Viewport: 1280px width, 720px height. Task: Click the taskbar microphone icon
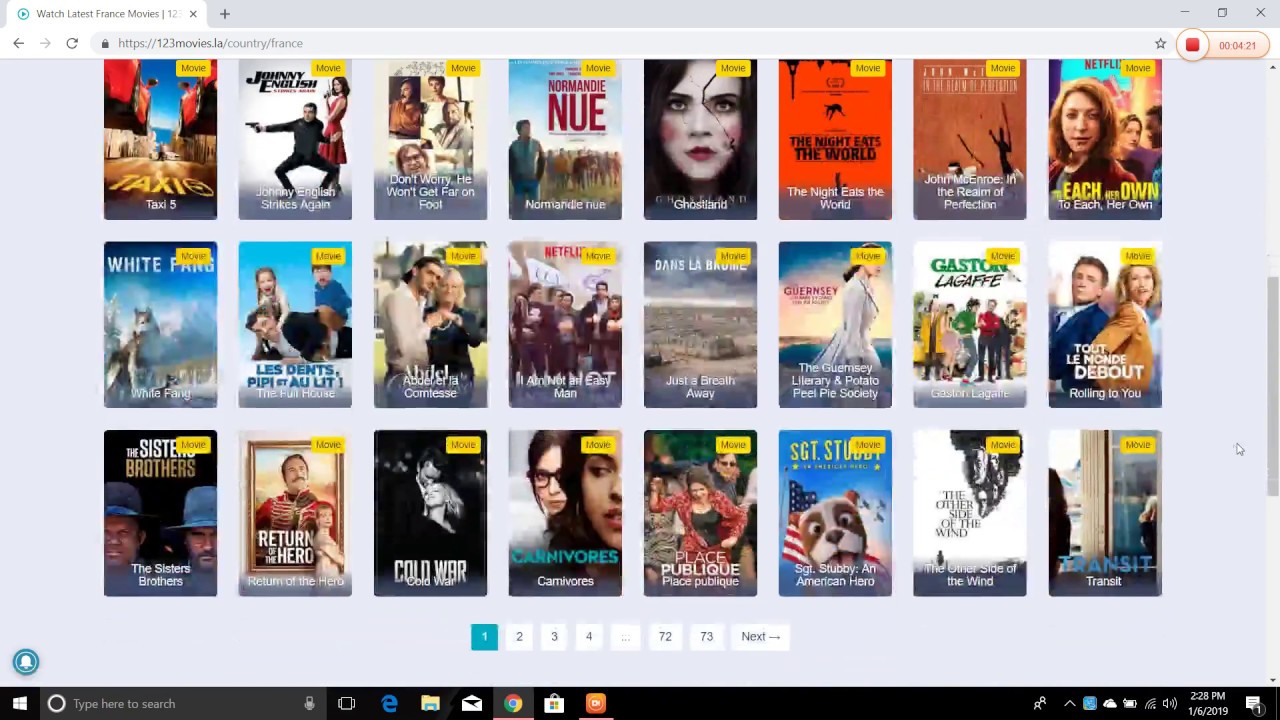point(309,704)
